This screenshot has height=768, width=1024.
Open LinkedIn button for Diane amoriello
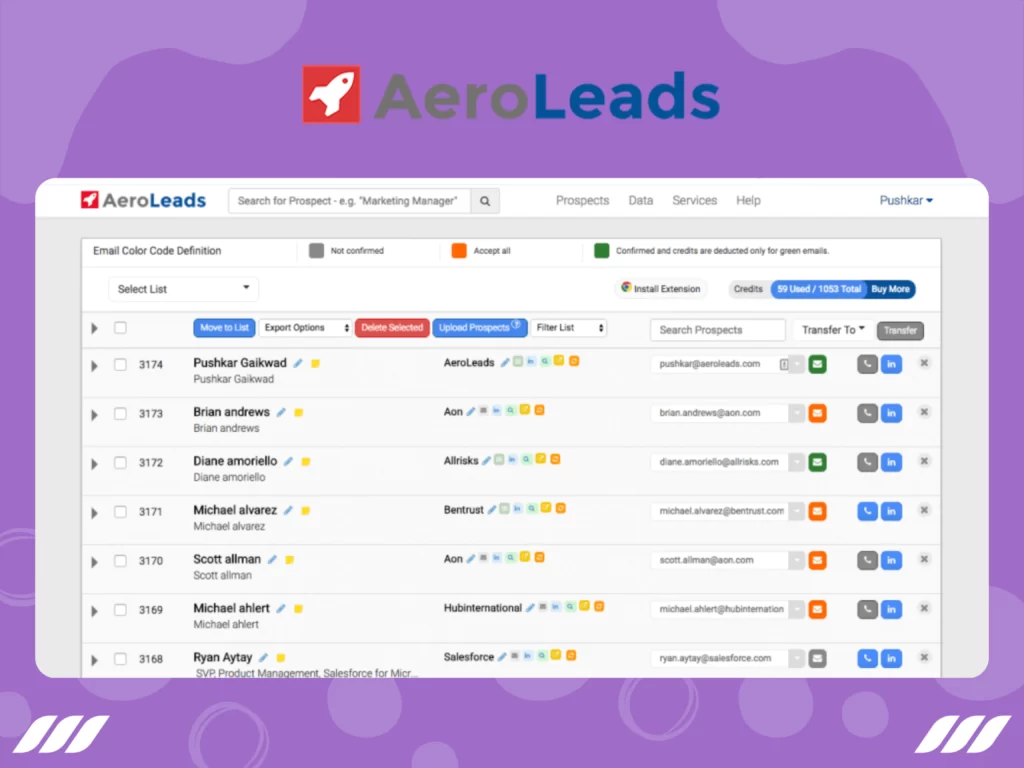tap(891, 462)
